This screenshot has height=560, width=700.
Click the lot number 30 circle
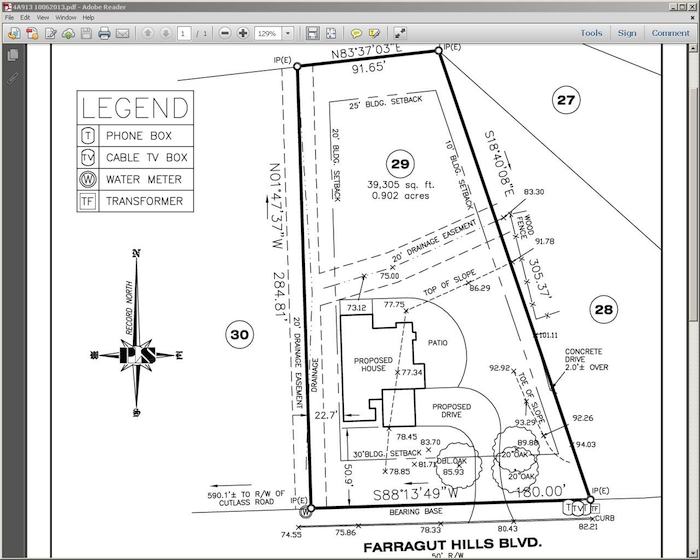tap(240, 334)
